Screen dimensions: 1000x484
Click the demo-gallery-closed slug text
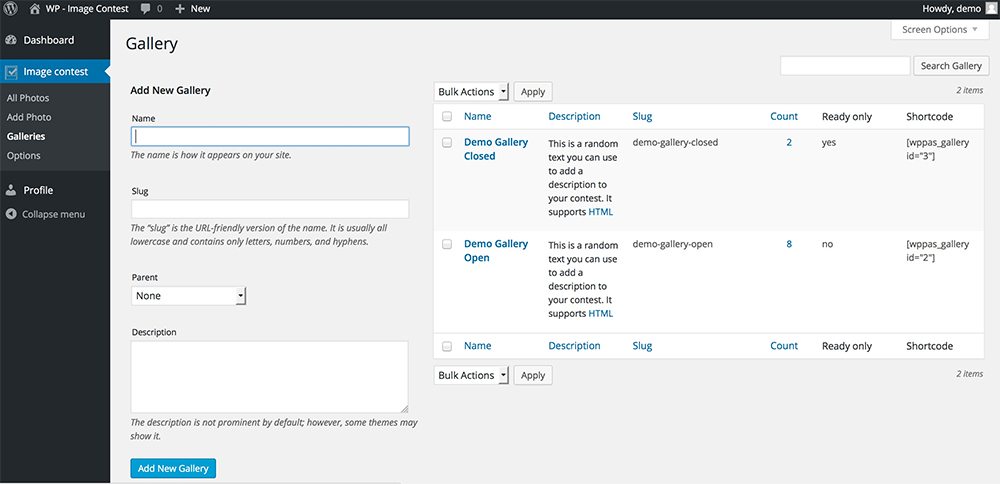675,143
